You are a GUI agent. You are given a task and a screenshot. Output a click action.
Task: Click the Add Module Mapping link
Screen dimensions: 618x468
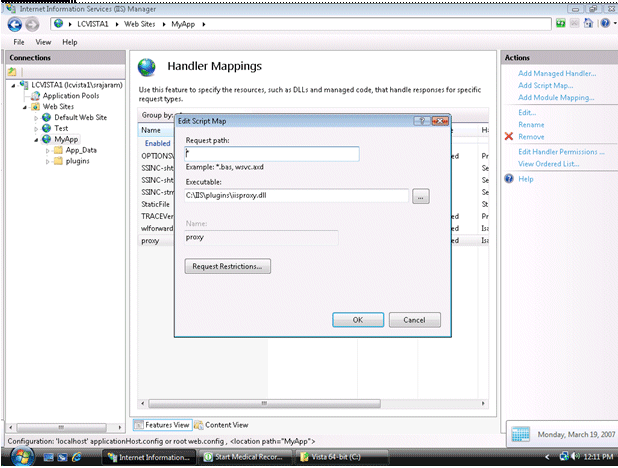(x=556, y=97)
